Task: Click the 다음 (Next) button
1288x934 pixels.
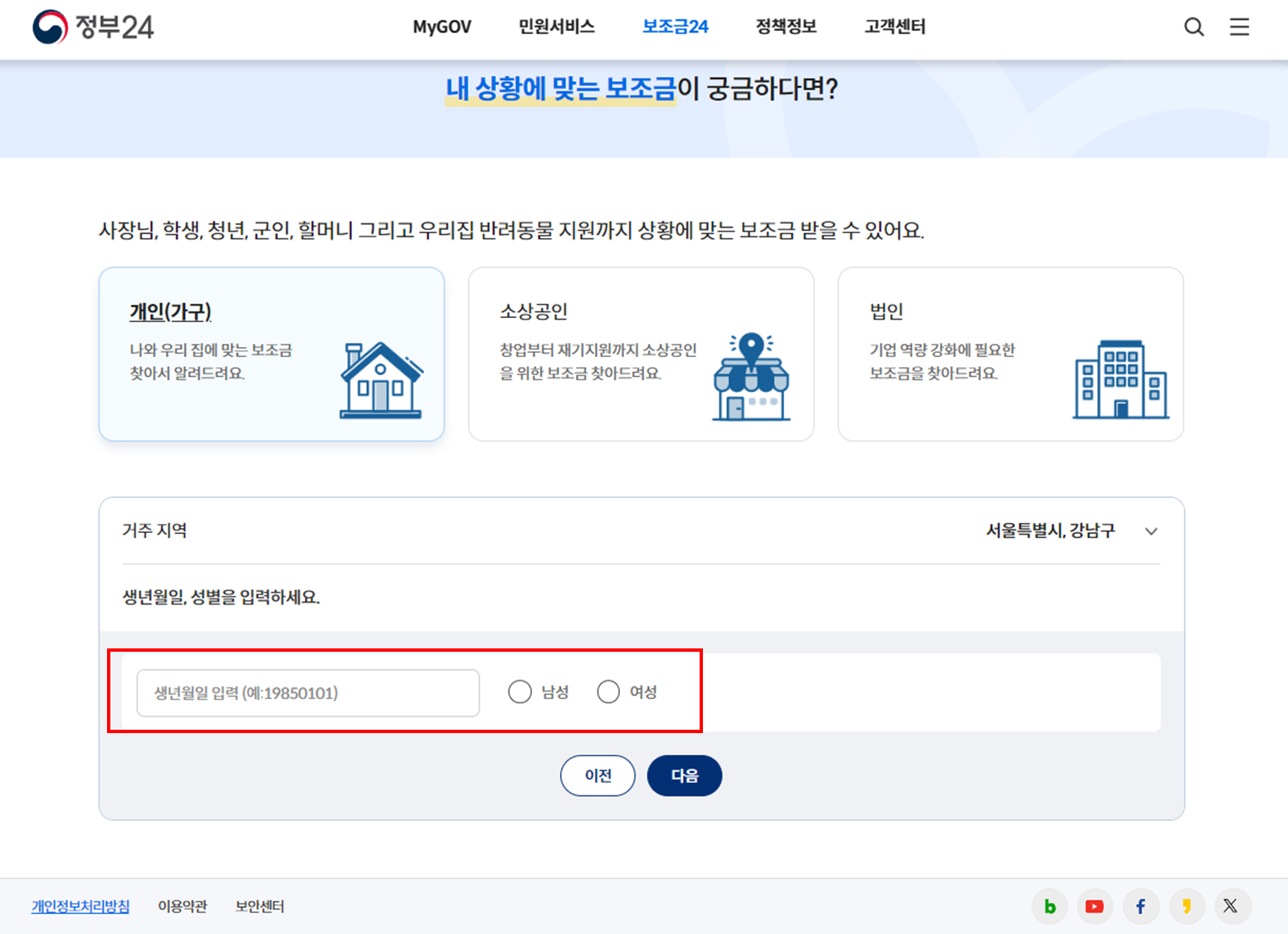Action: point(684,775)
